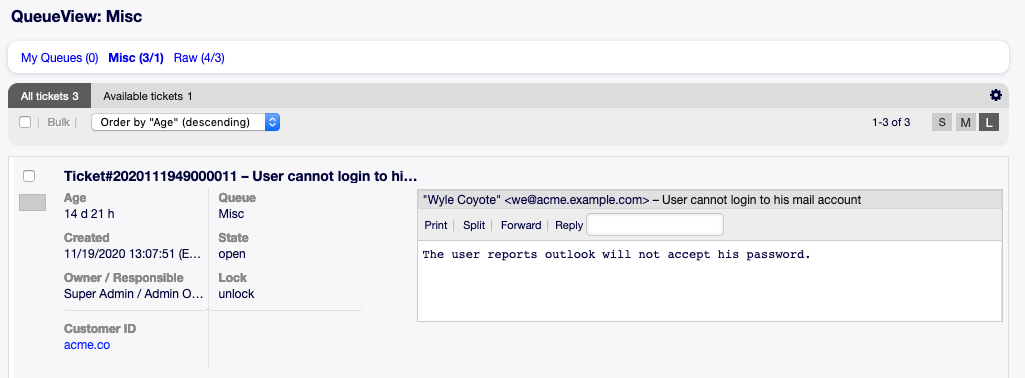This screenshot has height=378, width=1025.
Task: Switch to the All tickets 3 tab
Action: [50, 96]
